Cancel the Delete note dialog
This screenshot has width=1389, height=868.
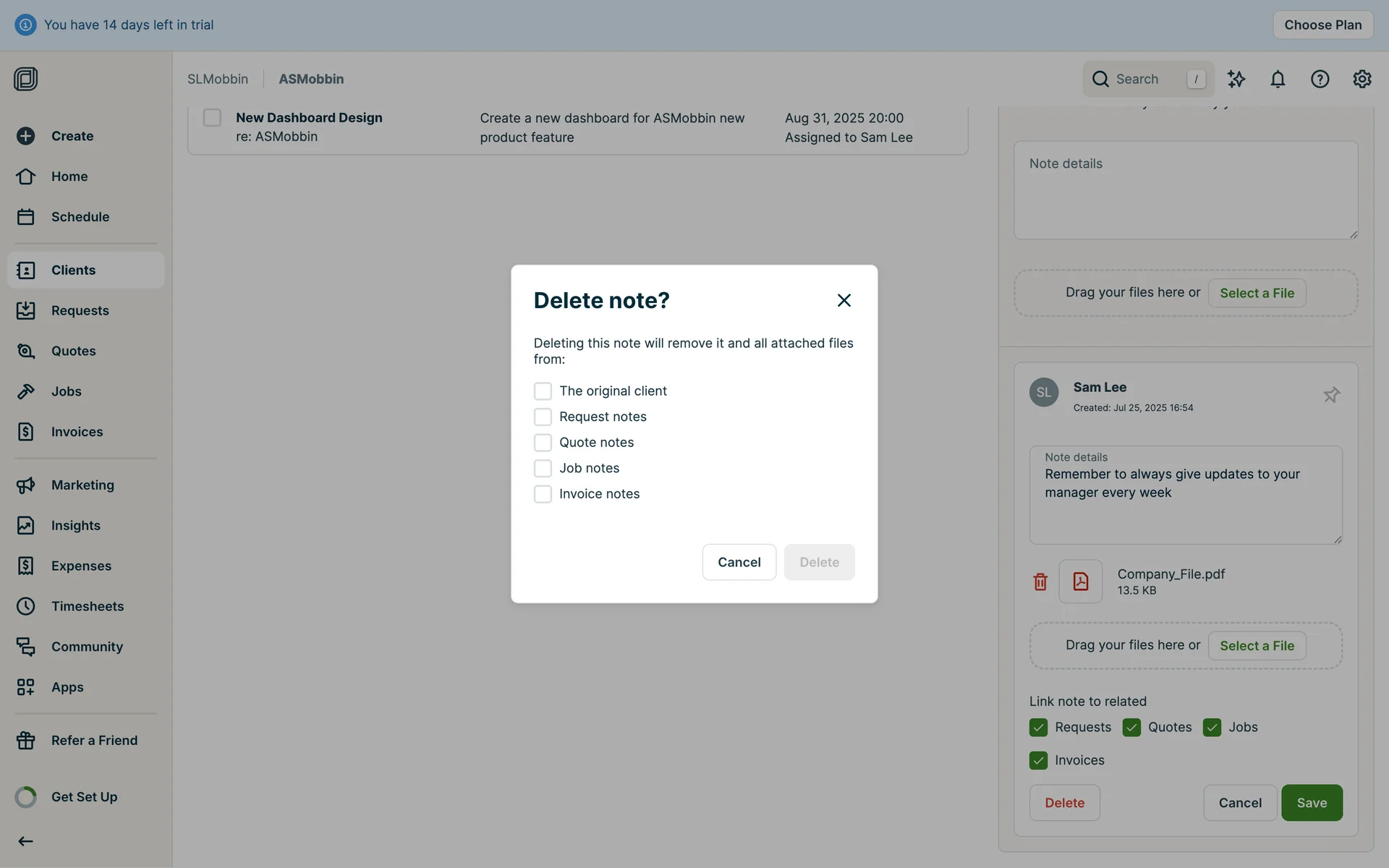click(x=739, y=562)
